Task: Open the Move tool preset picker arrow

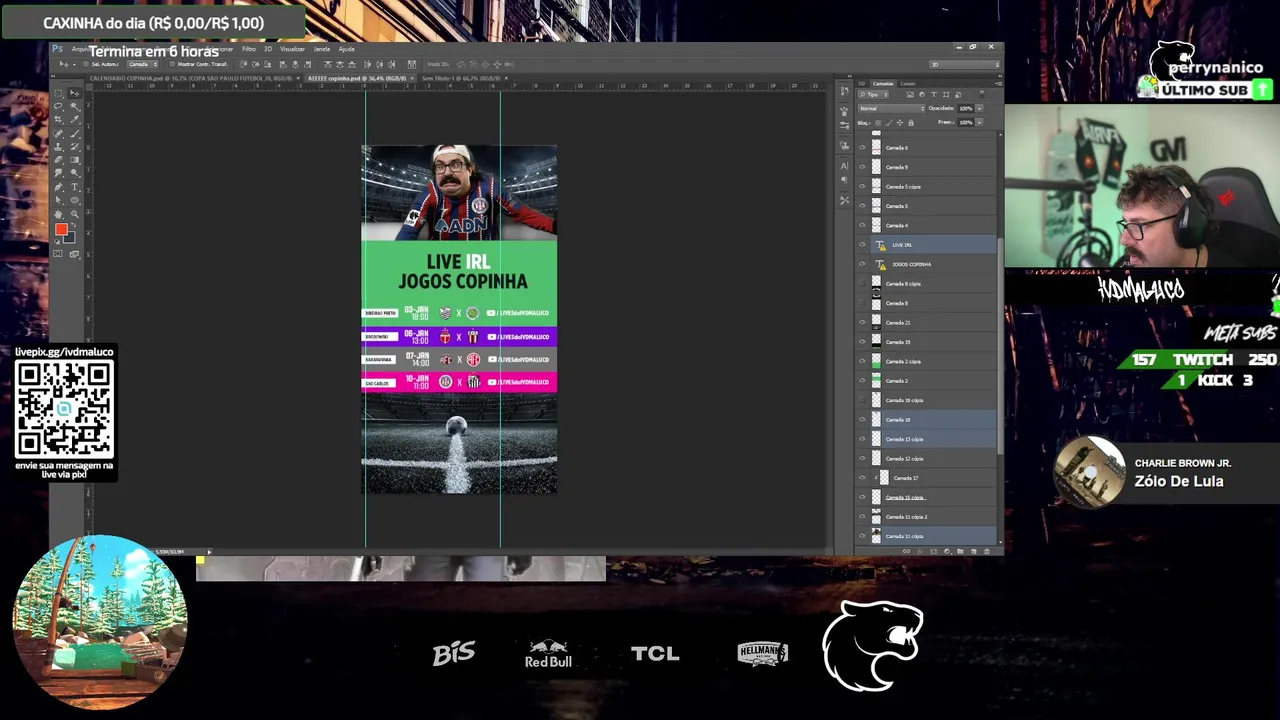Action: (x=74, y=64)
